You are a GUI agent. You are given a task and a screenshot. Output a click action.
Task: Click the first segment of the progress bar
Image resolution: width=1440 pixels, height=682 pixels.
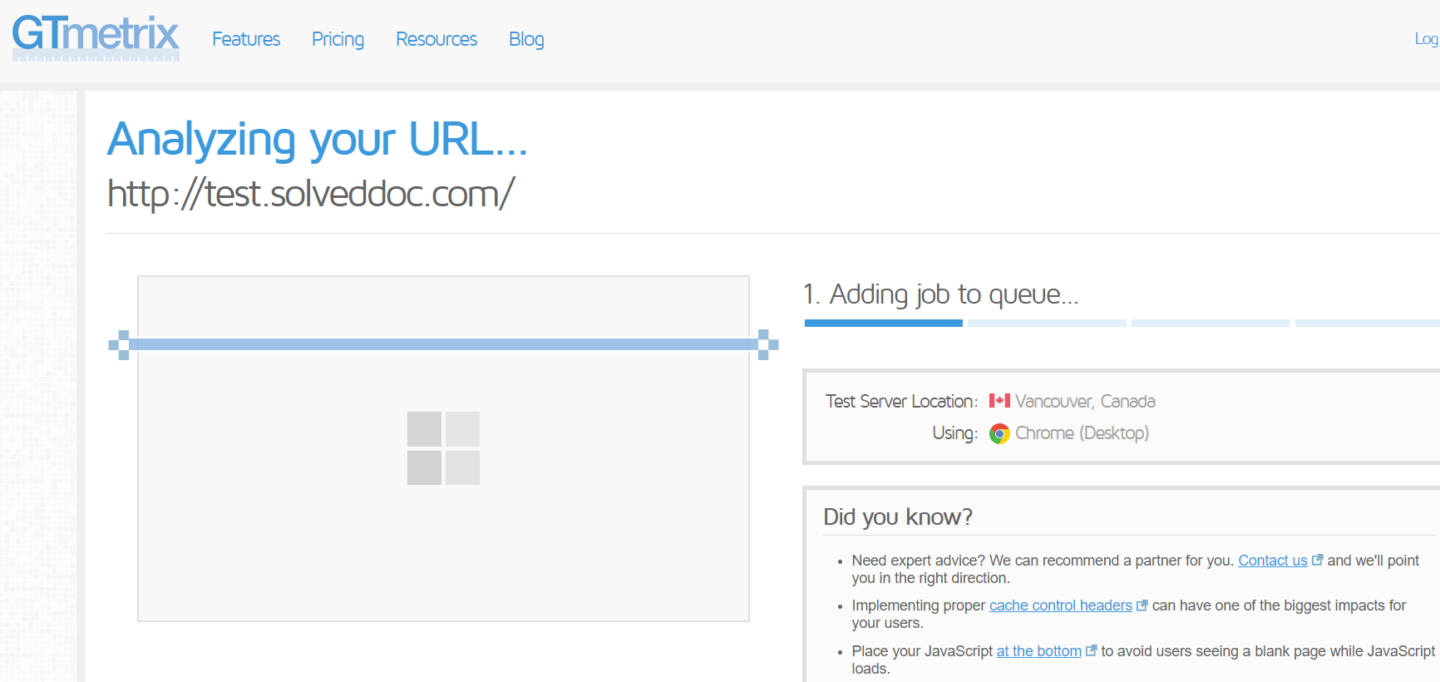(883, 323)
